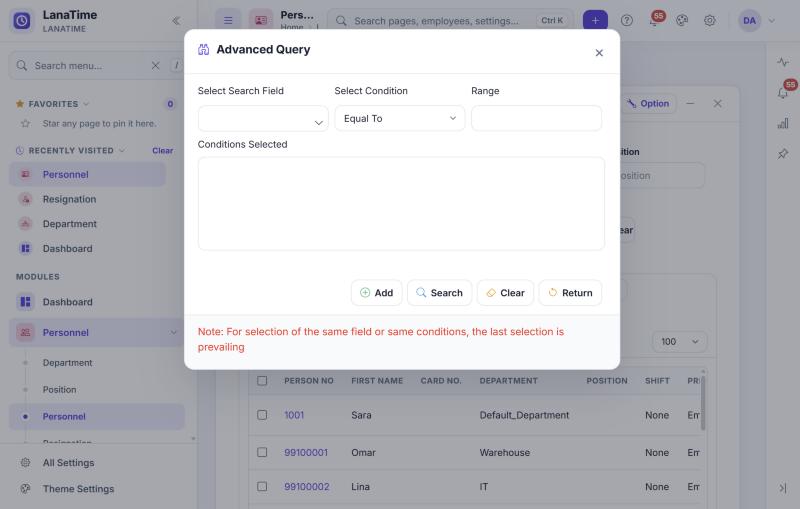
Task: Open recently visited Personnel page
Action: tap(87, 174)
